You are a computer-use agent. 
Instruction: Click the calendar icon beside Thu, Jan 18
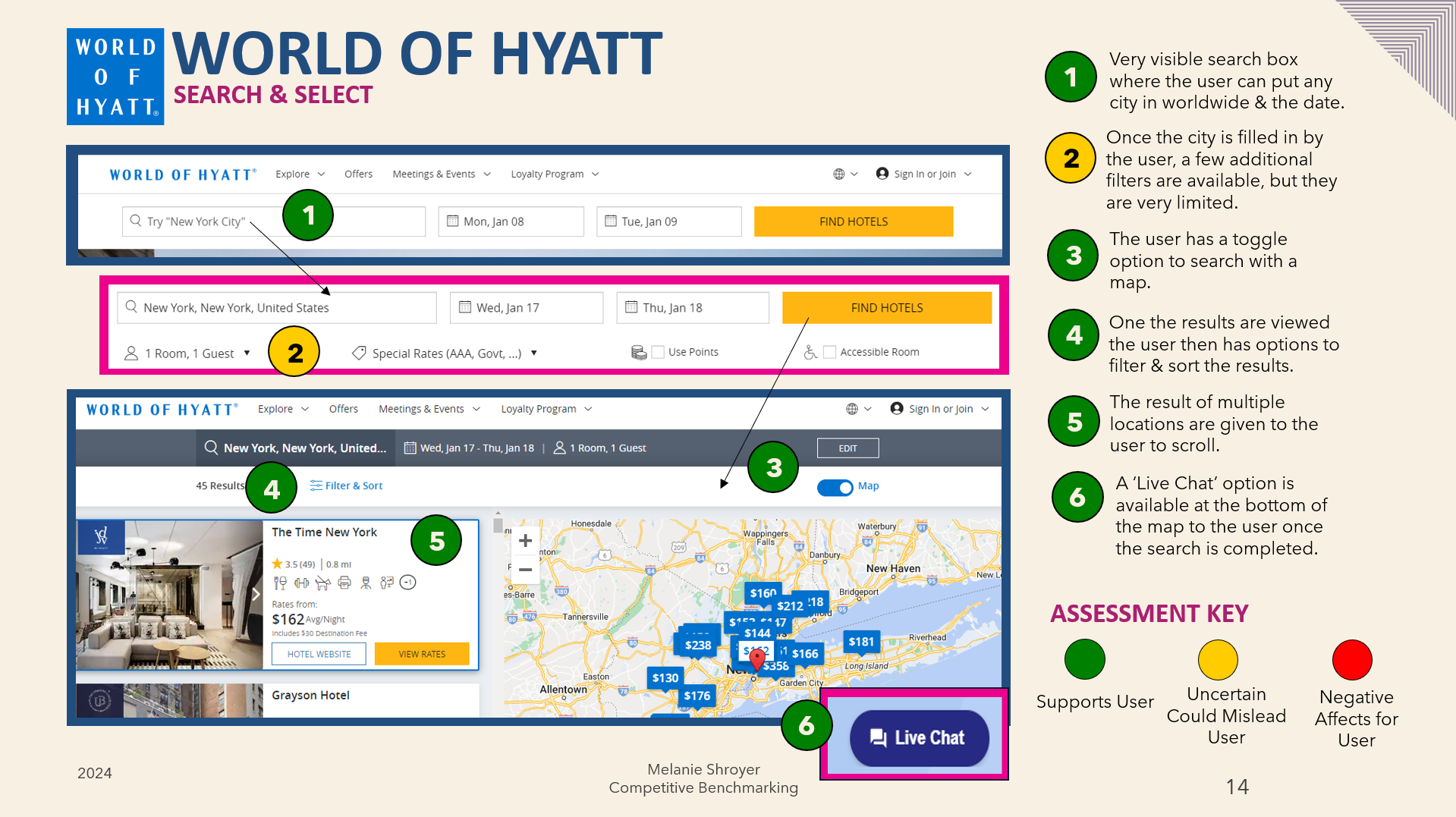click(631, 307)
